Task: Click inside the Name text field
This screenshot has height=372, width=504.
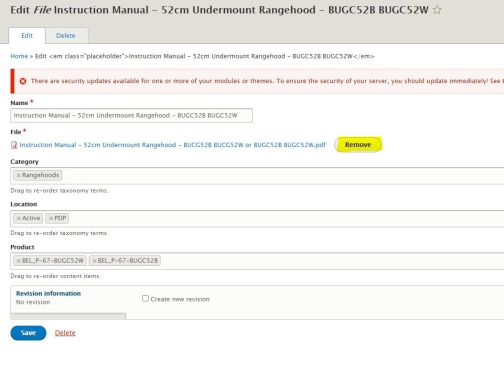Action: click(131, 116)
